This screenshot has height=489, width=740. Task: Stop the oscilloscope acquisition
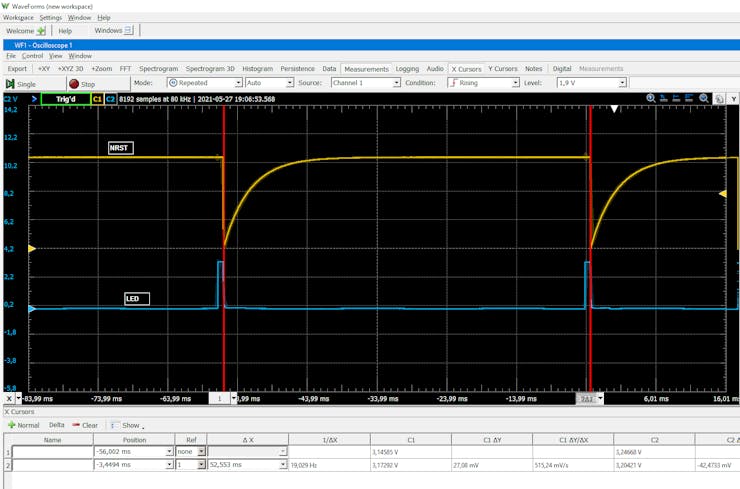click(x=81, y=84)
